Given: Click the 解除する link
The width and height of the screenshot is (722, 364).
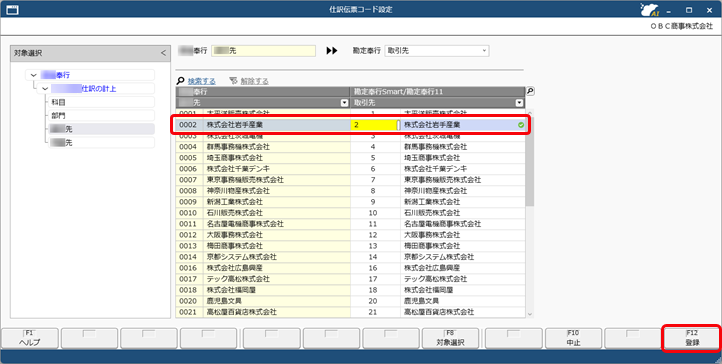Looking at the screenshot, I should pyautogui.click(x=255, y=81).
